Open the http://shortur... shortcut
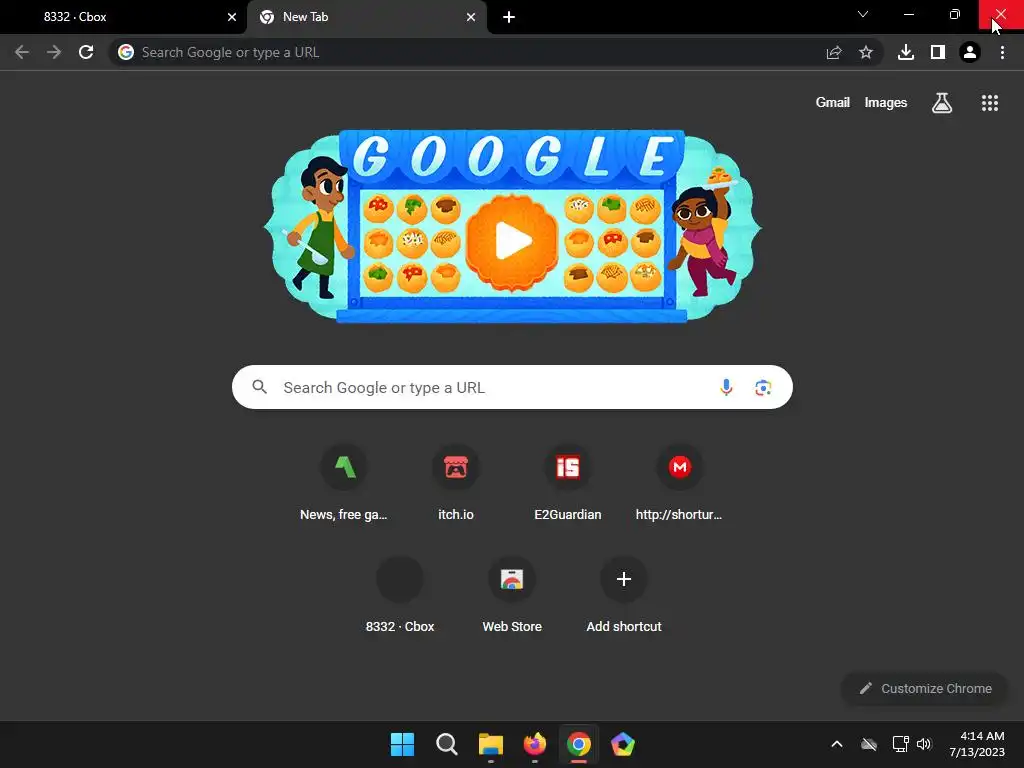Image resolution: width=1024 pixels, height=768 pixels. (x=679, y=483)
